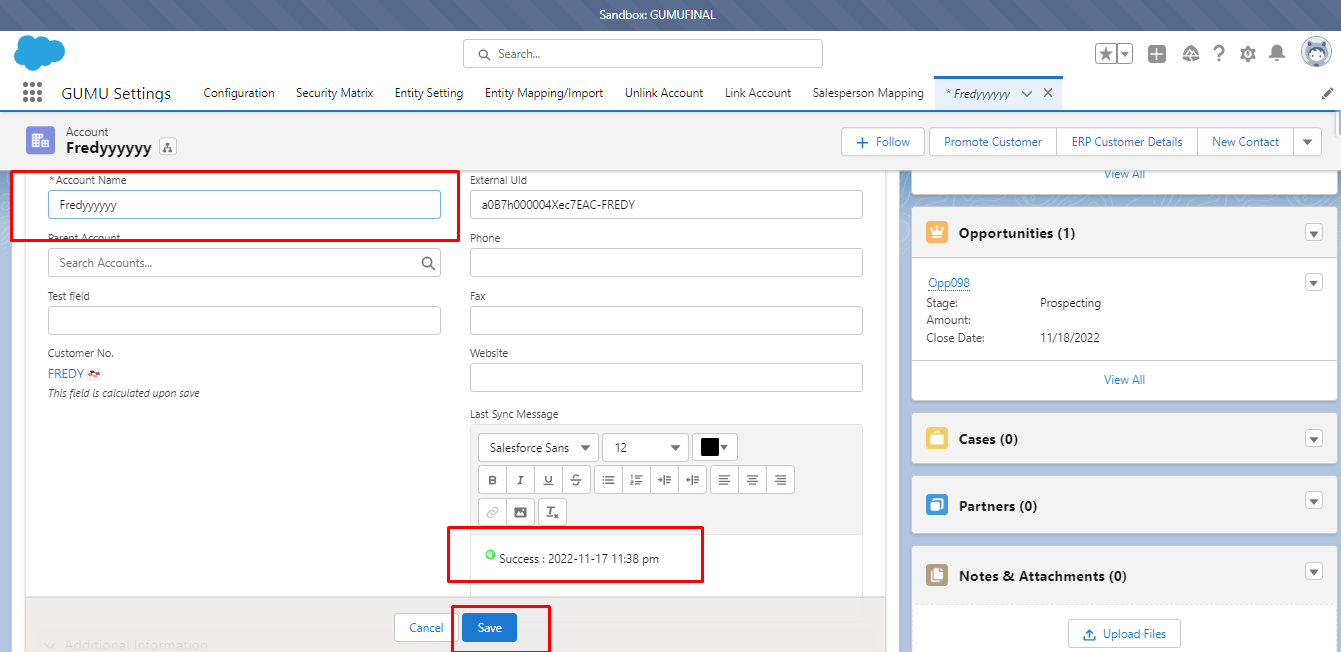The width and height of the screenshot is (1341, 652).
Task: Align text left
Action: coord(724,480)
